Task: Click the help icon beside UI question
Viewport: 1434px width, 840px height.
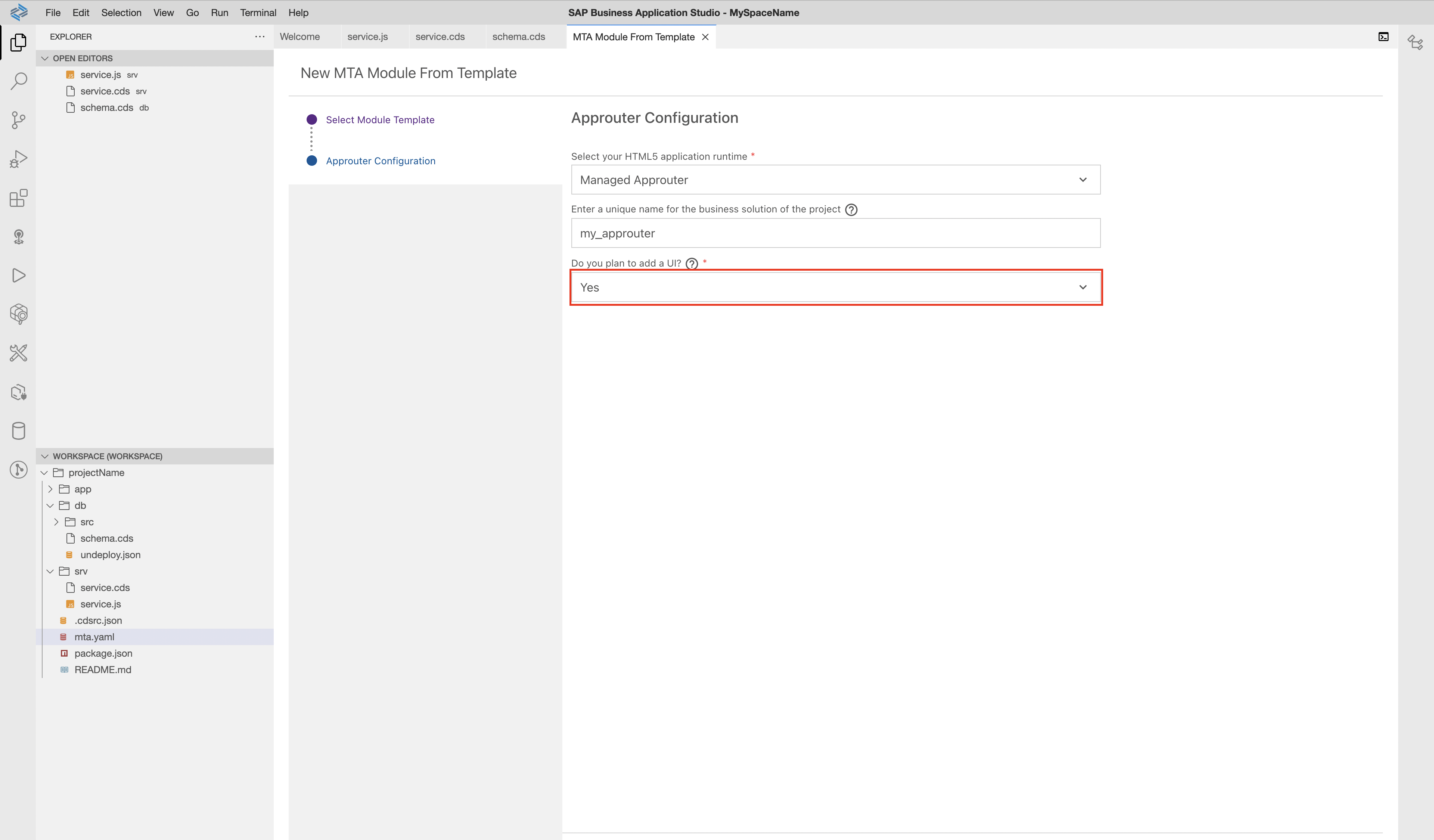Action: [691, 263]
